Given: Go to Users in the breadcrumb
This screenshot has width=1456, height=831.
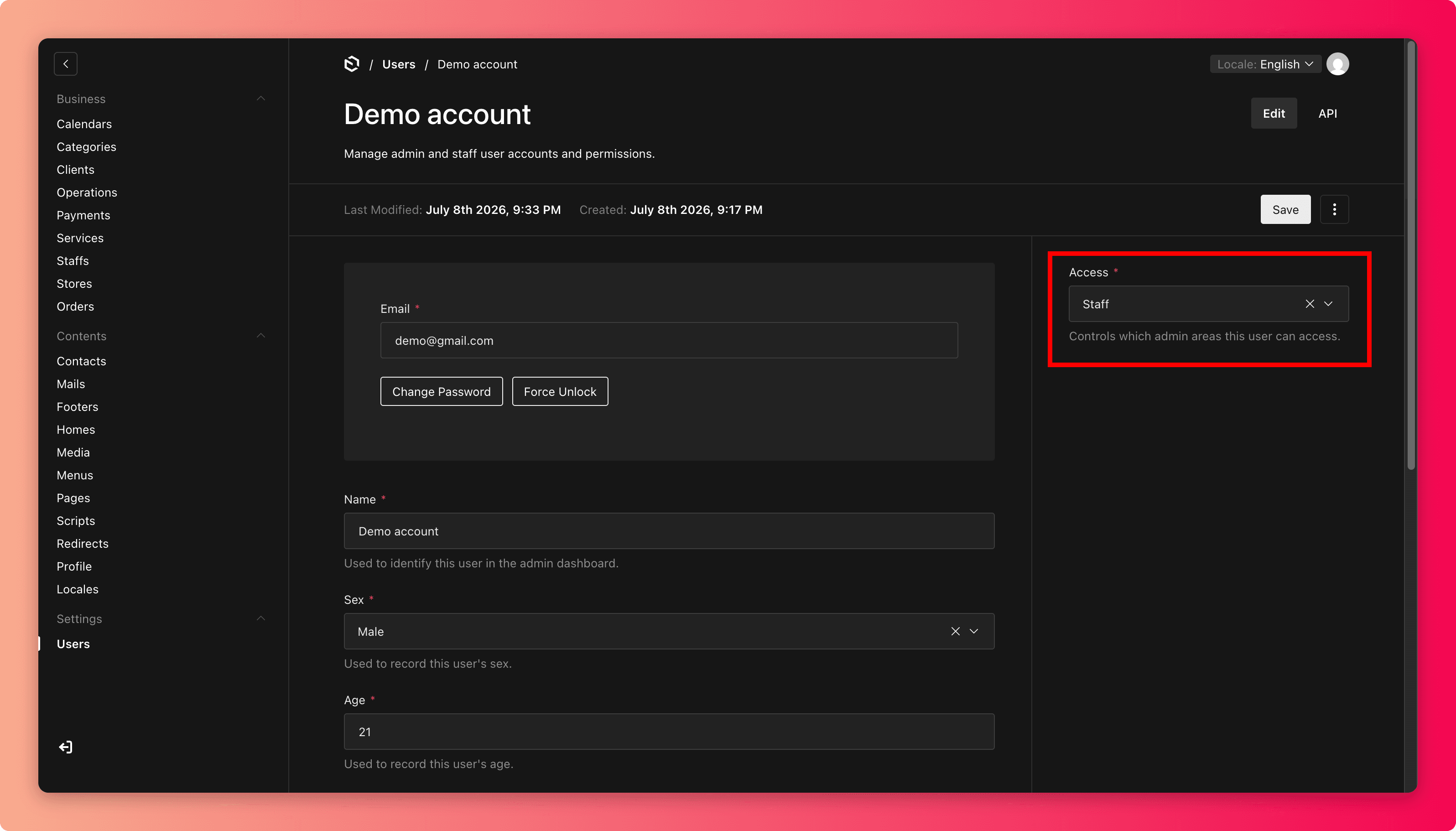Looking at the screenshot, I should click(398, 64).
